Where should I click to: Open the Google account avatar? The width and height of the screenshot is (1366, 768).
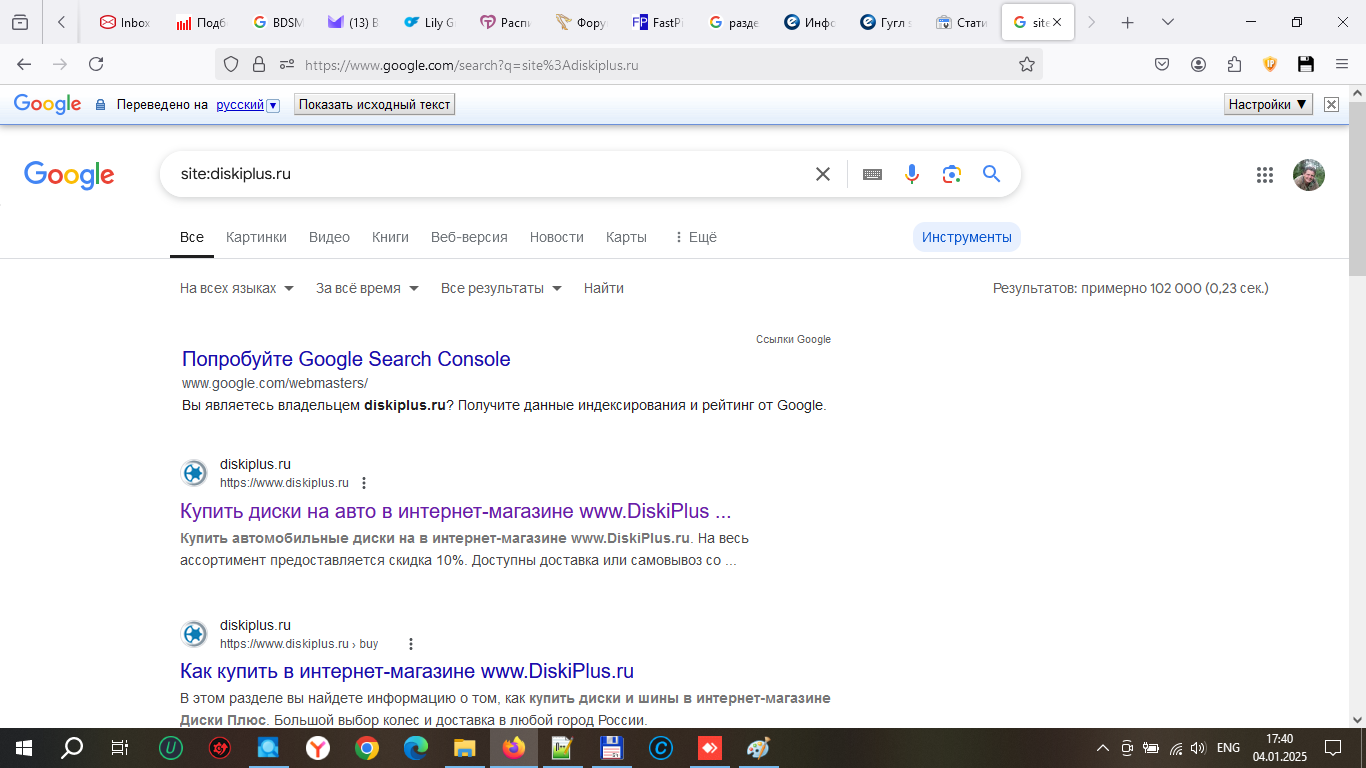coord(1308,175)
